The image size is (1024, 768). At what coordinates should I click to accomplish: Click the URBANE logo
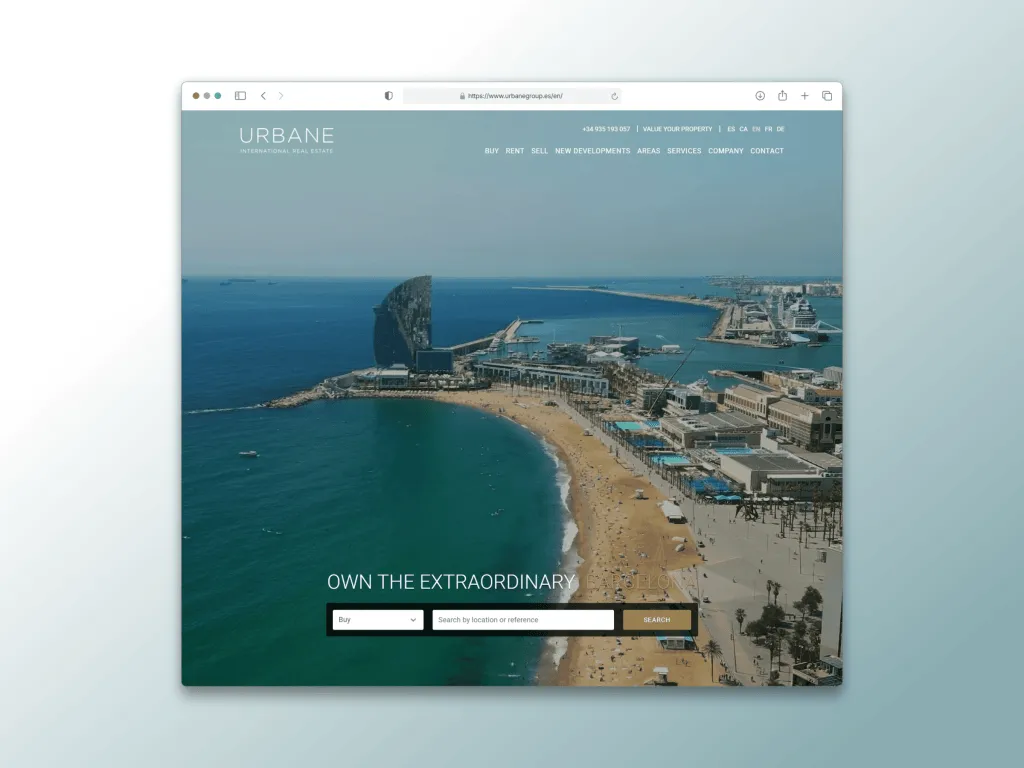(287, 137)
